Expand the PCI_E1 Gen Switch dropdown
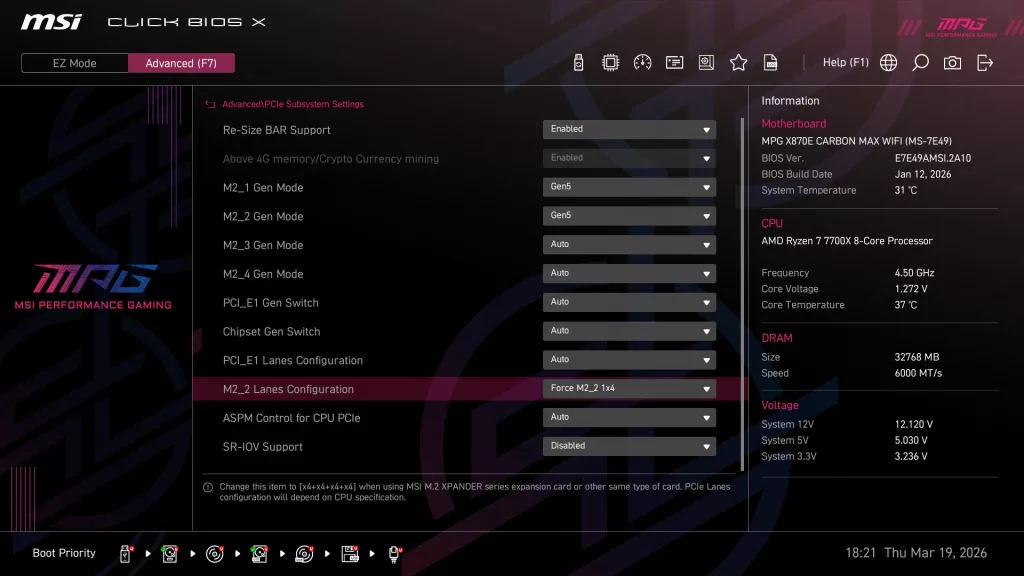Viewport: 1024px width, 576px height. pyautogui.click(x=629, y=302)
